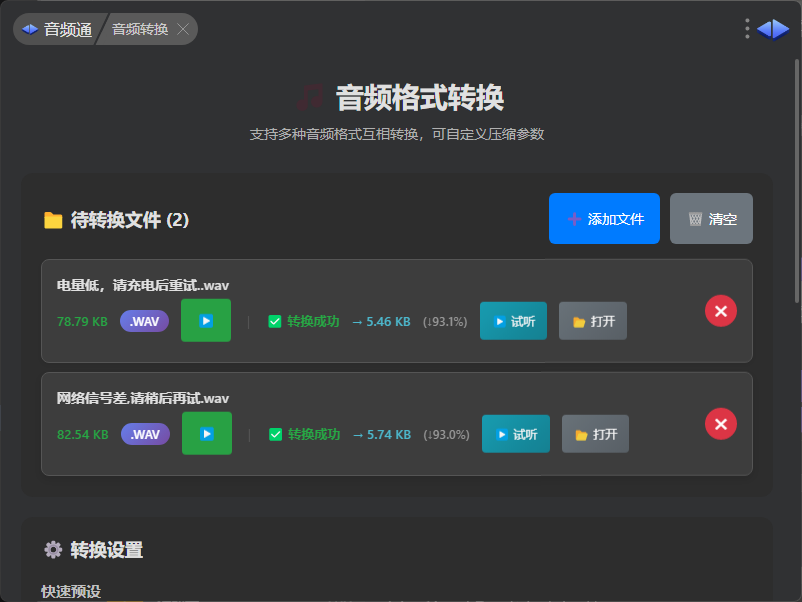
Task: Click 试听 for the 电量低 file
Action: pyautogui.click(x=514, y=321)
